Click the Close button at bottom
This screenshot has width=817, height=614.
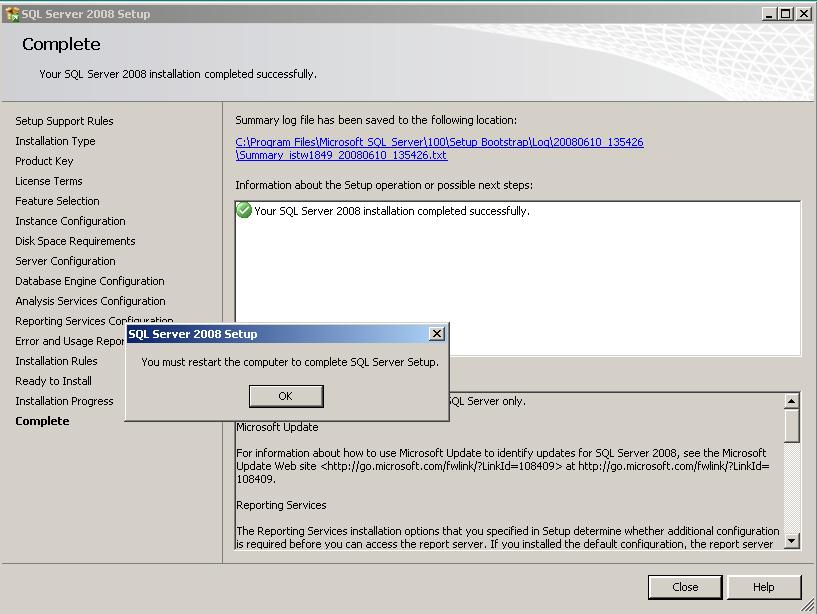685,587
